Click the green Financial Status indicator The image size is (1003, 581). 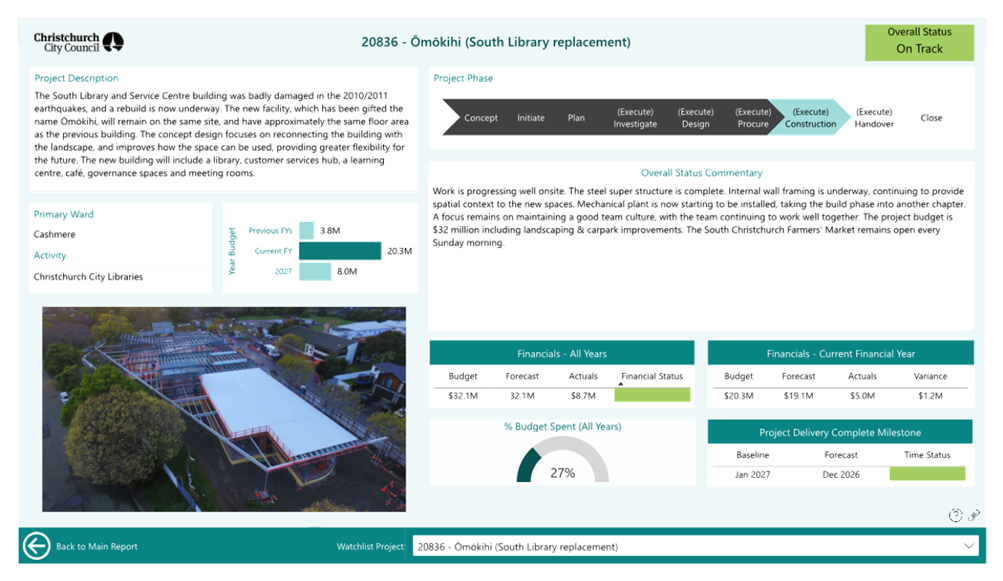tap(652, 396)
